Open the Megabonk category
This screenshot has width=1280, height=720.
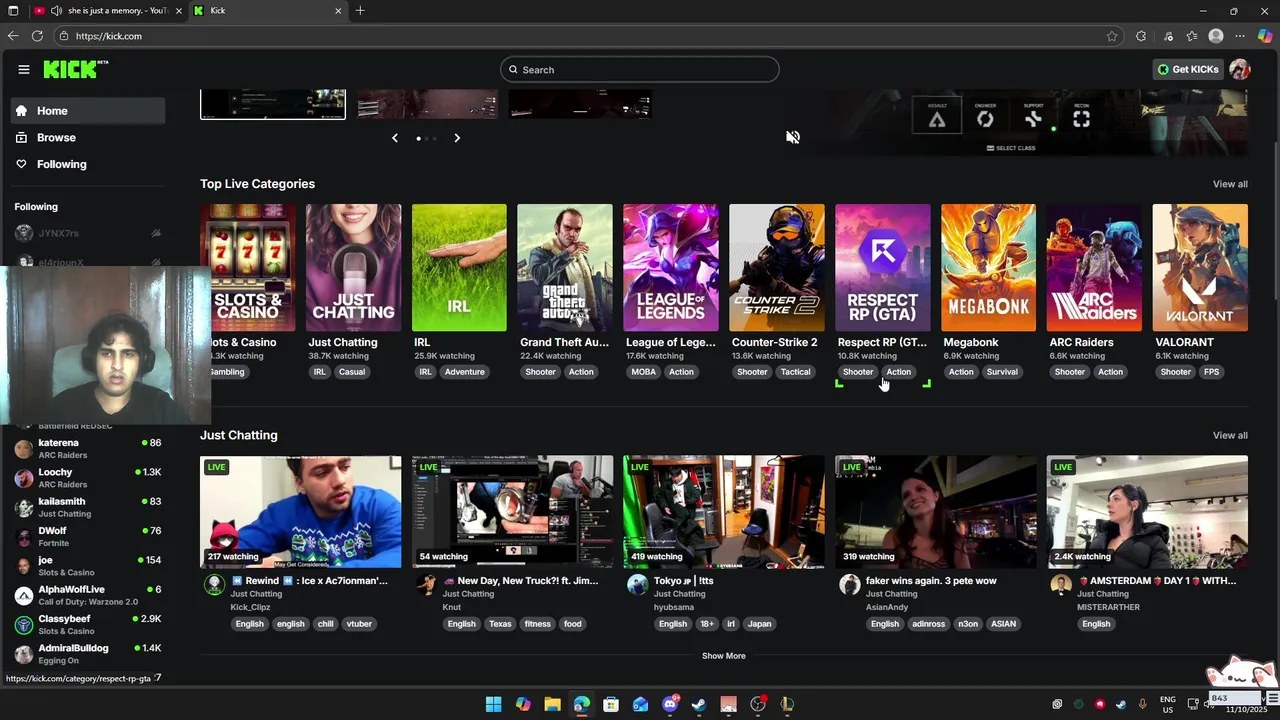coord(988,267)
